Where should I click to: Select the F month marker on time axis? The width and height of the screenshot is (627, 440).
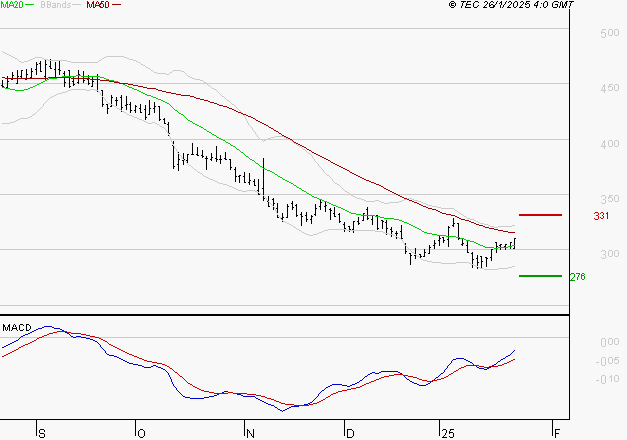click(x=555, y=433)
